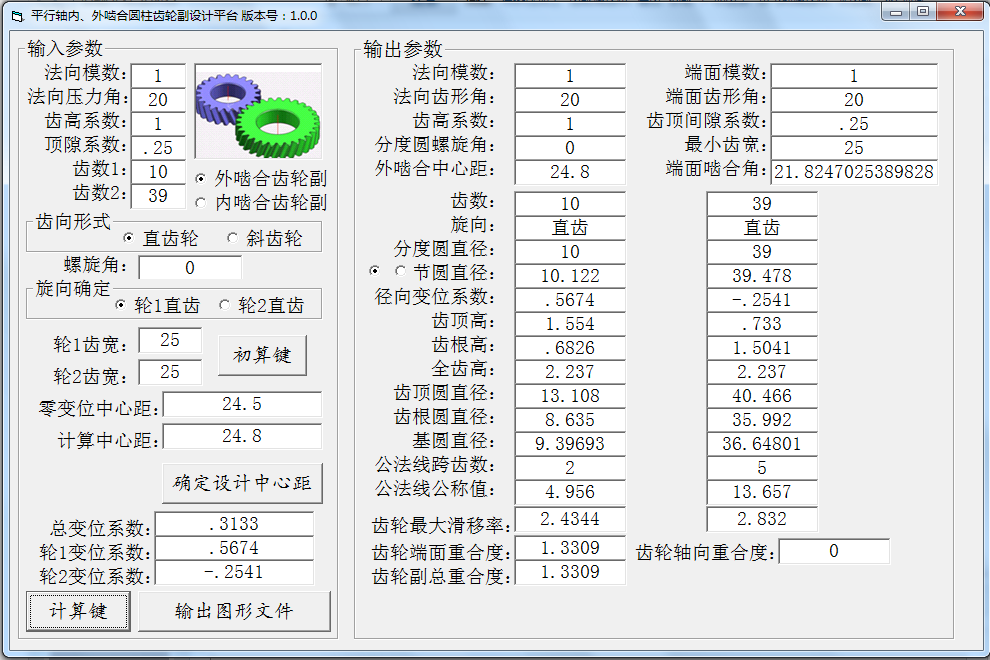
Task: Click the 齿轮最大滑移率 value 2.832
Action: click(762, 519)
